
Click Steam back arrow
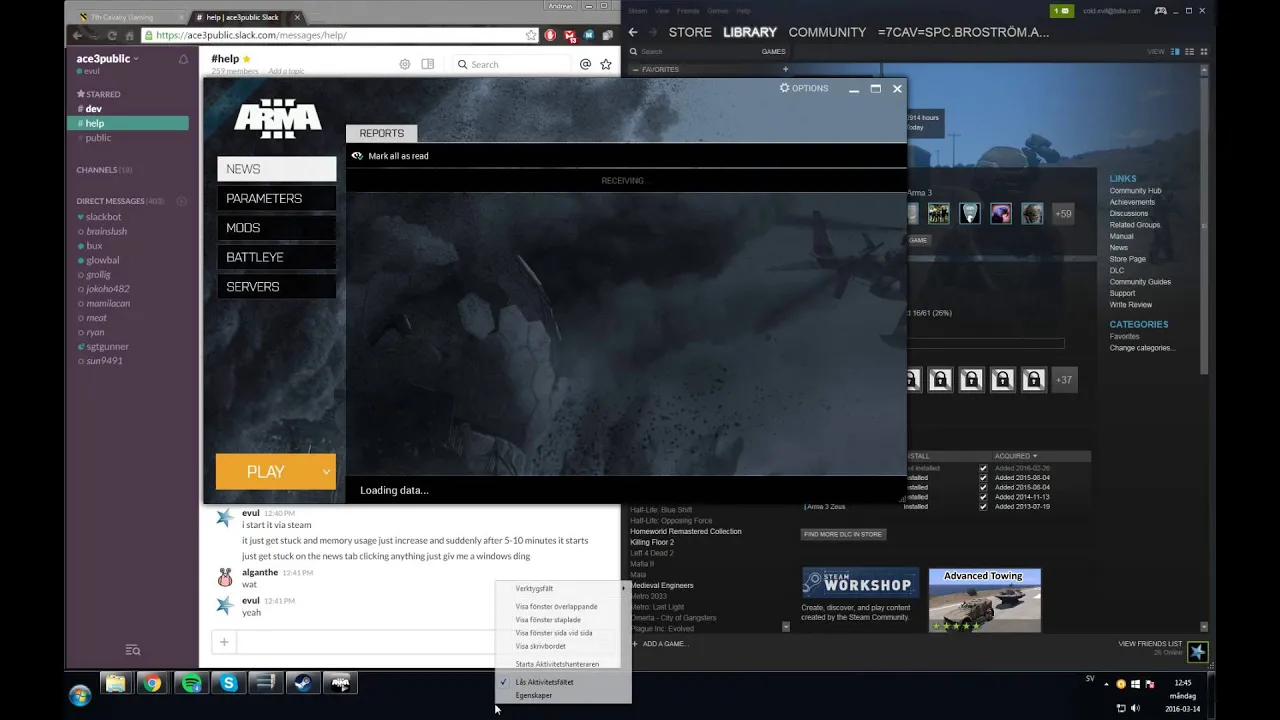click(632, 32)
